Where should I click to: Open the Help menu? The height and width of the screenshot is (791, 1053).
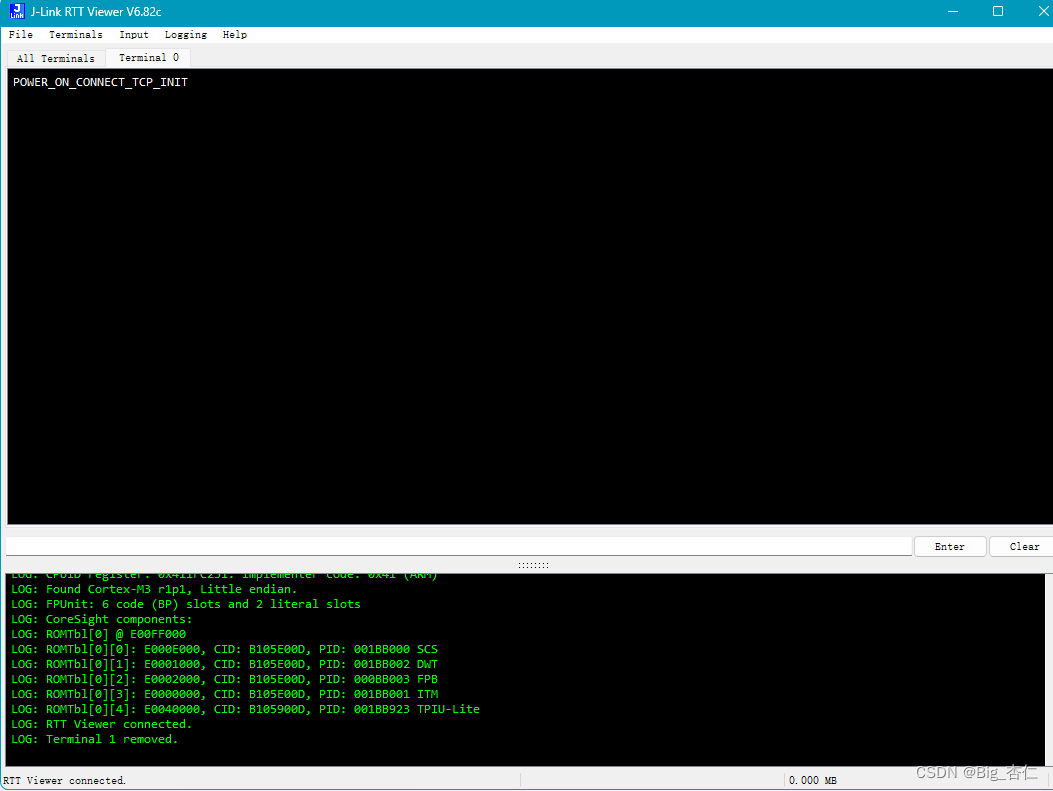[235, 34]
